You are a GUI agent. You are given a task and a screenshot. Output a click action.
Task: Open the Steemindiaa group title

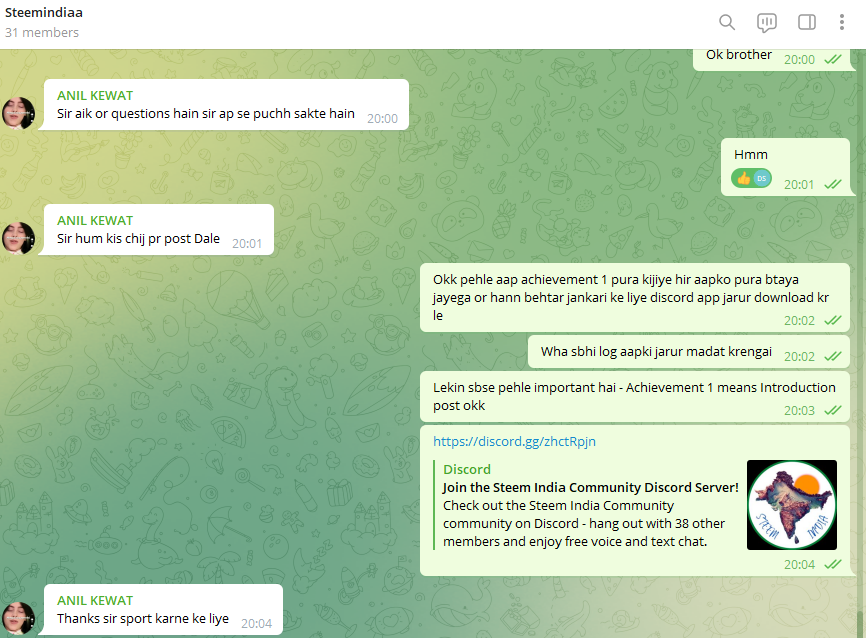(x=44, y=12)
